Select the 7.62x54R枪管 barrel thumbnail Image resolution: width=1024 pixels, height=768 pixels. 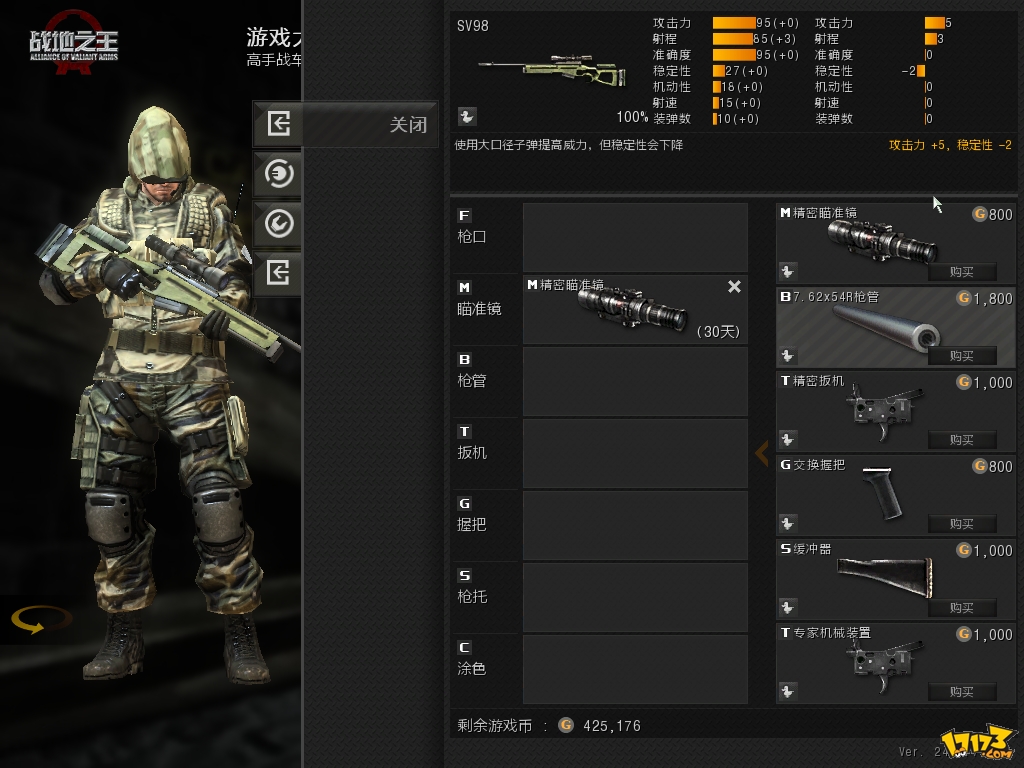point(886,329)
